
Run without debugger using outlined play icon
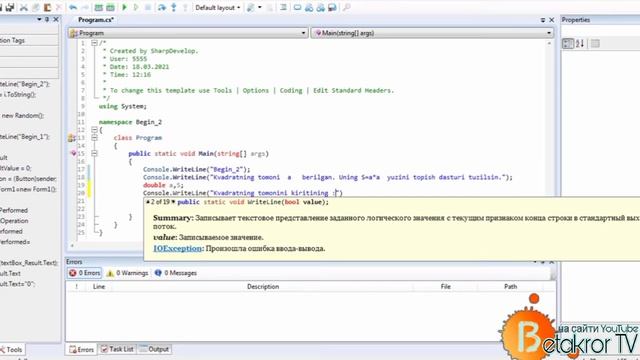coord(136,7)
